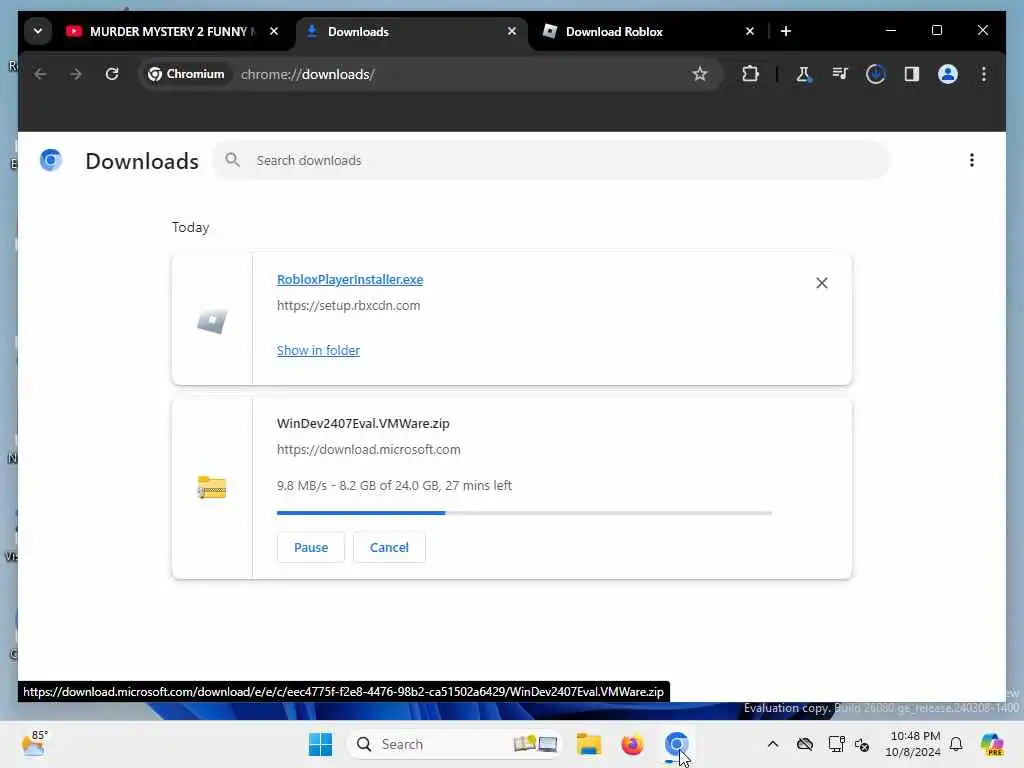Screen dimensions: 1024x768
Task: Open the network display tray icon
Action: [836, 744]
